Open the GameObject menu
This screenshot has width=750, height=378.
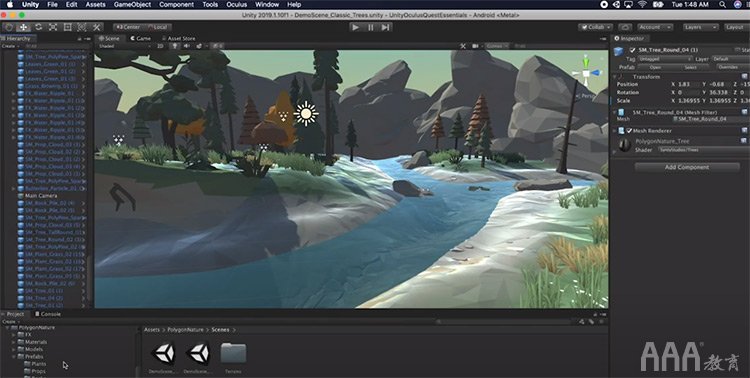coord(132,4)
